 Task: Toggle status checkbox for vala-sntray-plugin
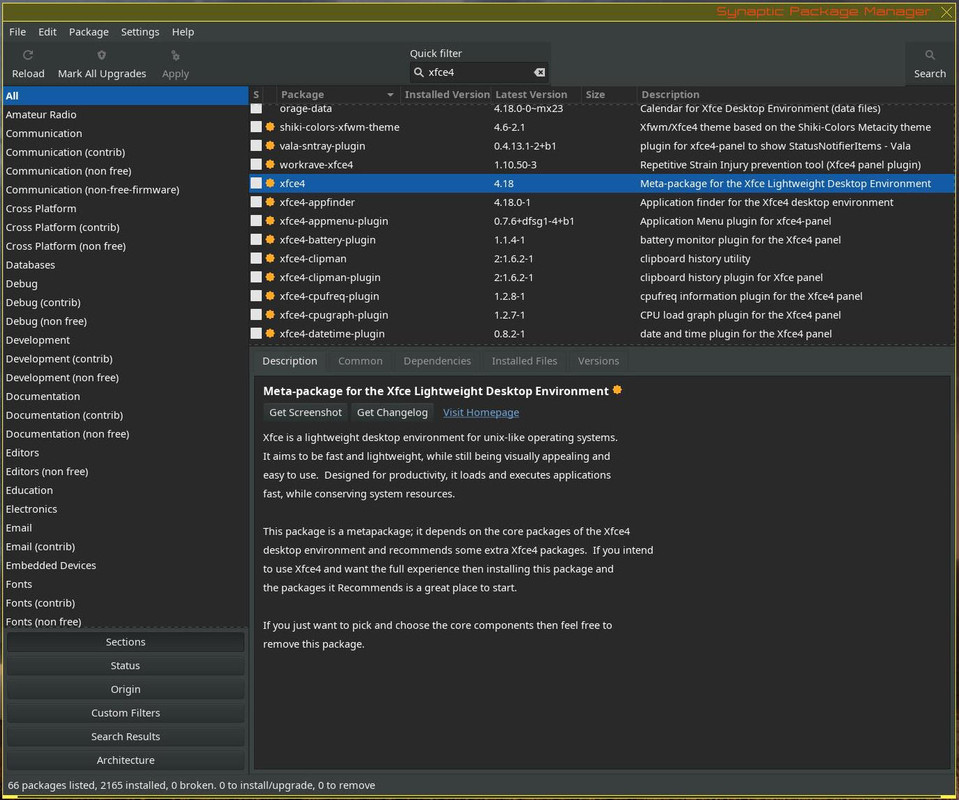click(256, 146)
